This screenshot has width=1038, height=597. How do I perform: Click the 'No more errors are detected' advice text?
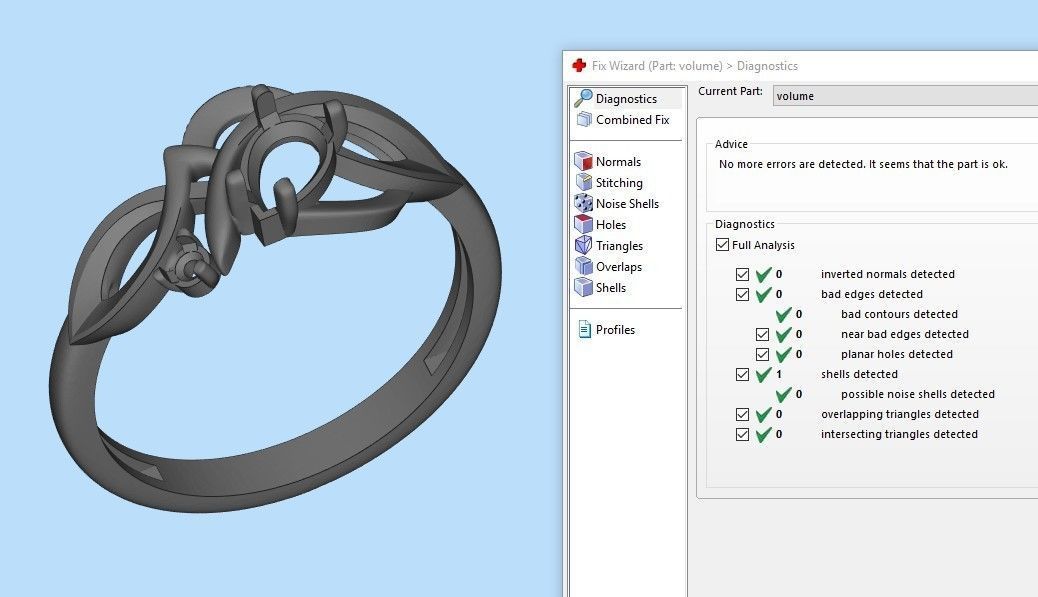tap(863, 164)
